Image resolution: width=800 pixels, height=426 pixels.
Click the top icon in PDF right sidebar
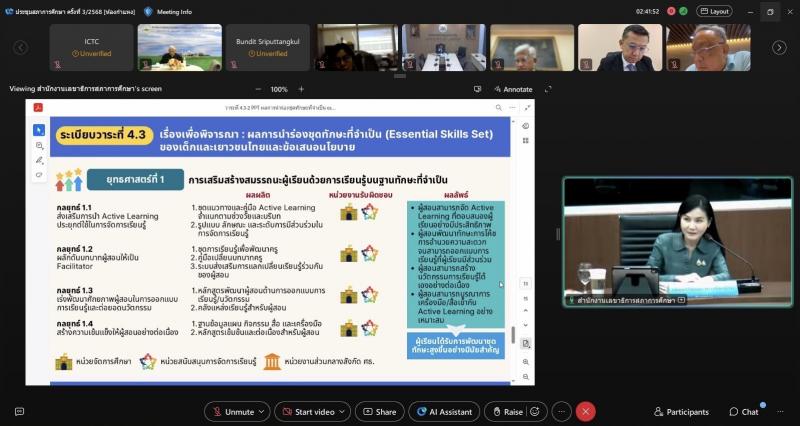click(x=526, y=126)
